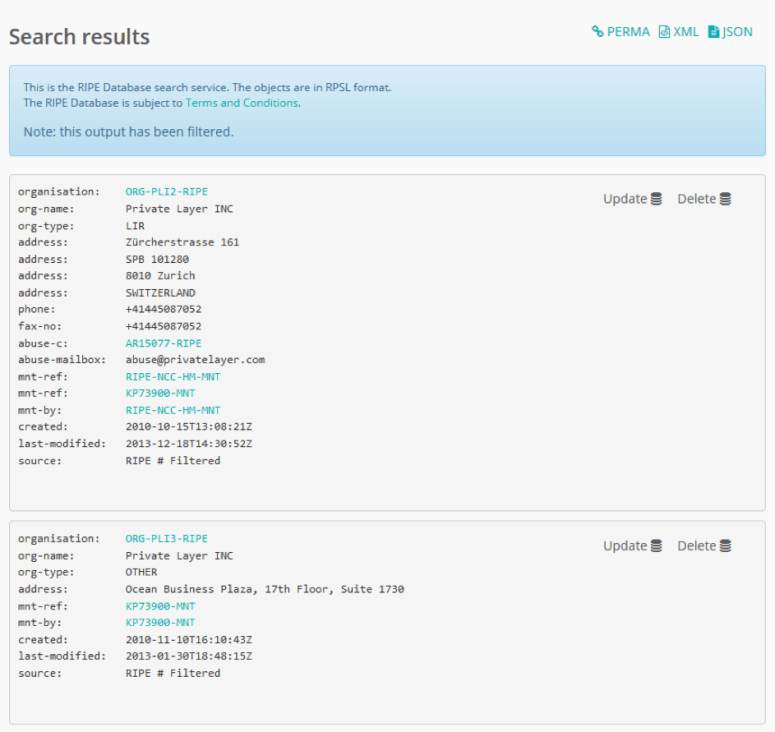Follow the AR15077-RIPE abuse-c link
This screenshot has height=732, width=775.
(163, 343)
